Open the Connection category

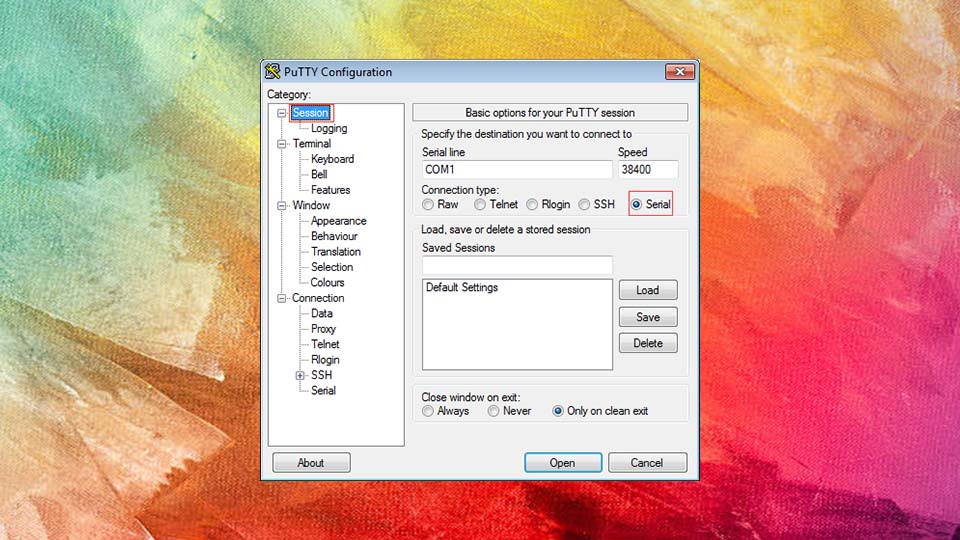pyautogui.click(x=318, y=298)
